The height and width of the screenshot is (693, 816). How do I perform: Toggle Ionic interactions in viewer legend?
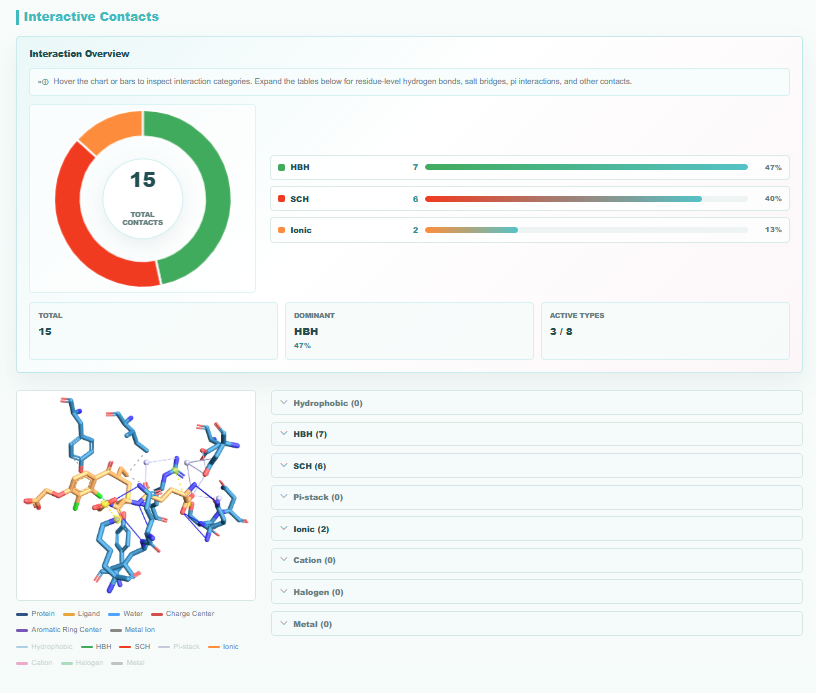pos(223,647)
